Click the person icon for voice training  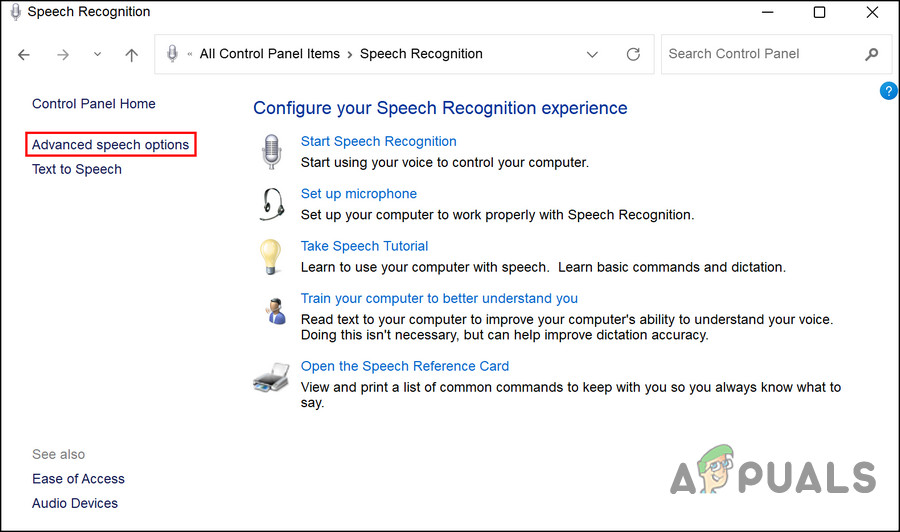(272, 309)
